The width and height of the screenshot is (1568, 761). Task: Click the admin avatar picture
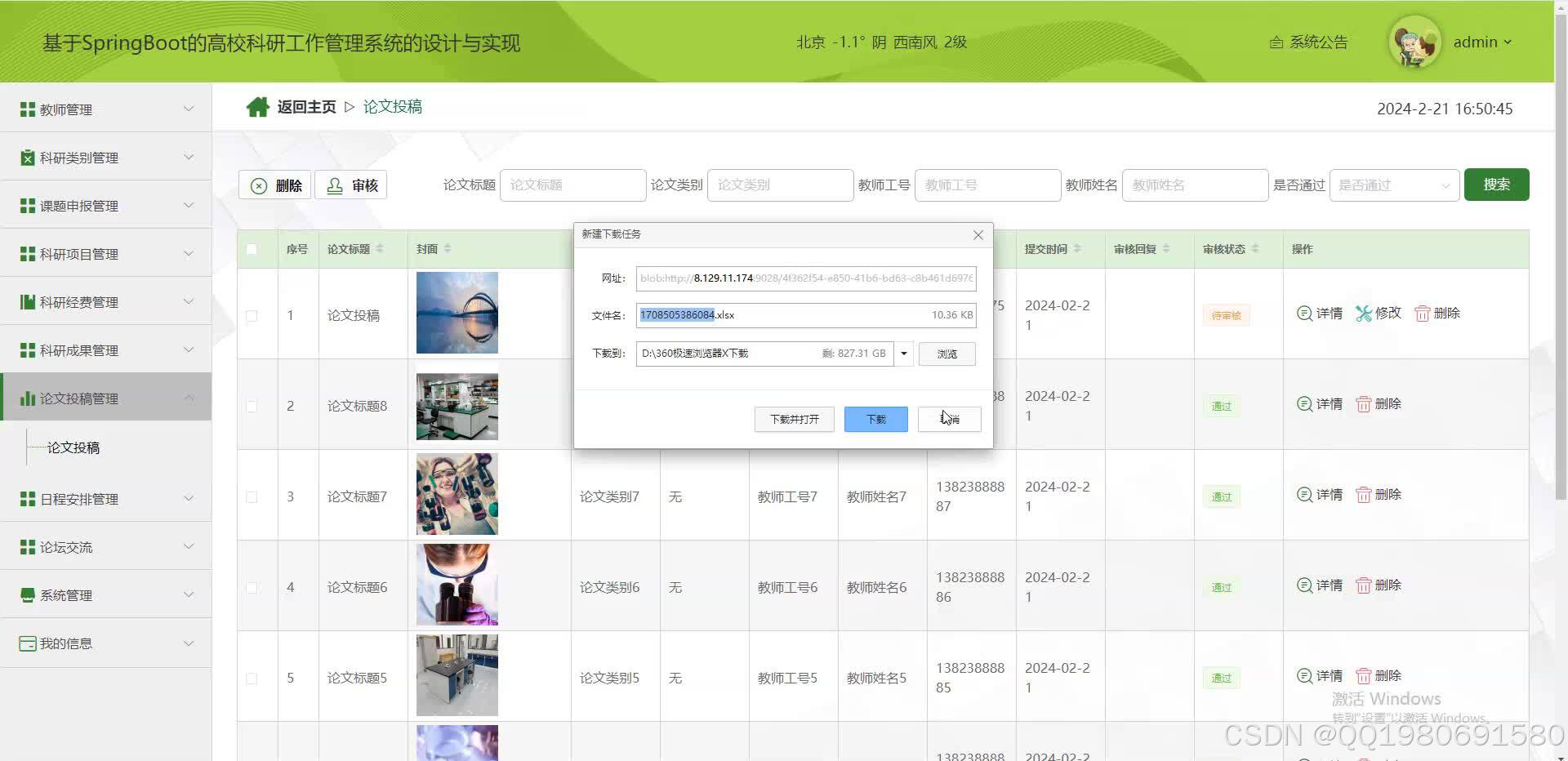[x=1415, y=42]
